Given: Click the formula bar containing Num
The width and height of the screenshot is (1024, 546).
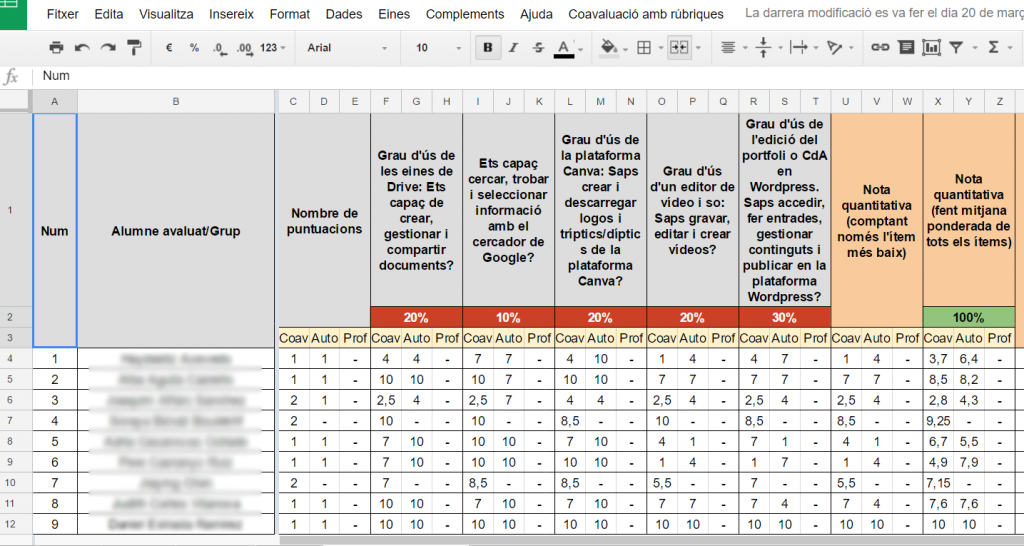Looking at the screenshot, I should point(500,76).
